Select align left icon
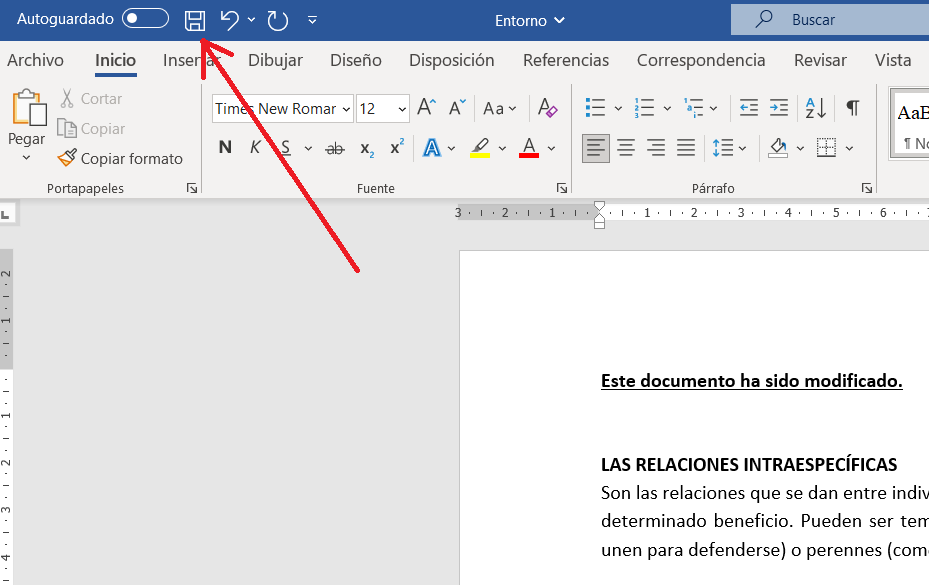This screenshot has height=585, width=929. [x=595, y=148]
